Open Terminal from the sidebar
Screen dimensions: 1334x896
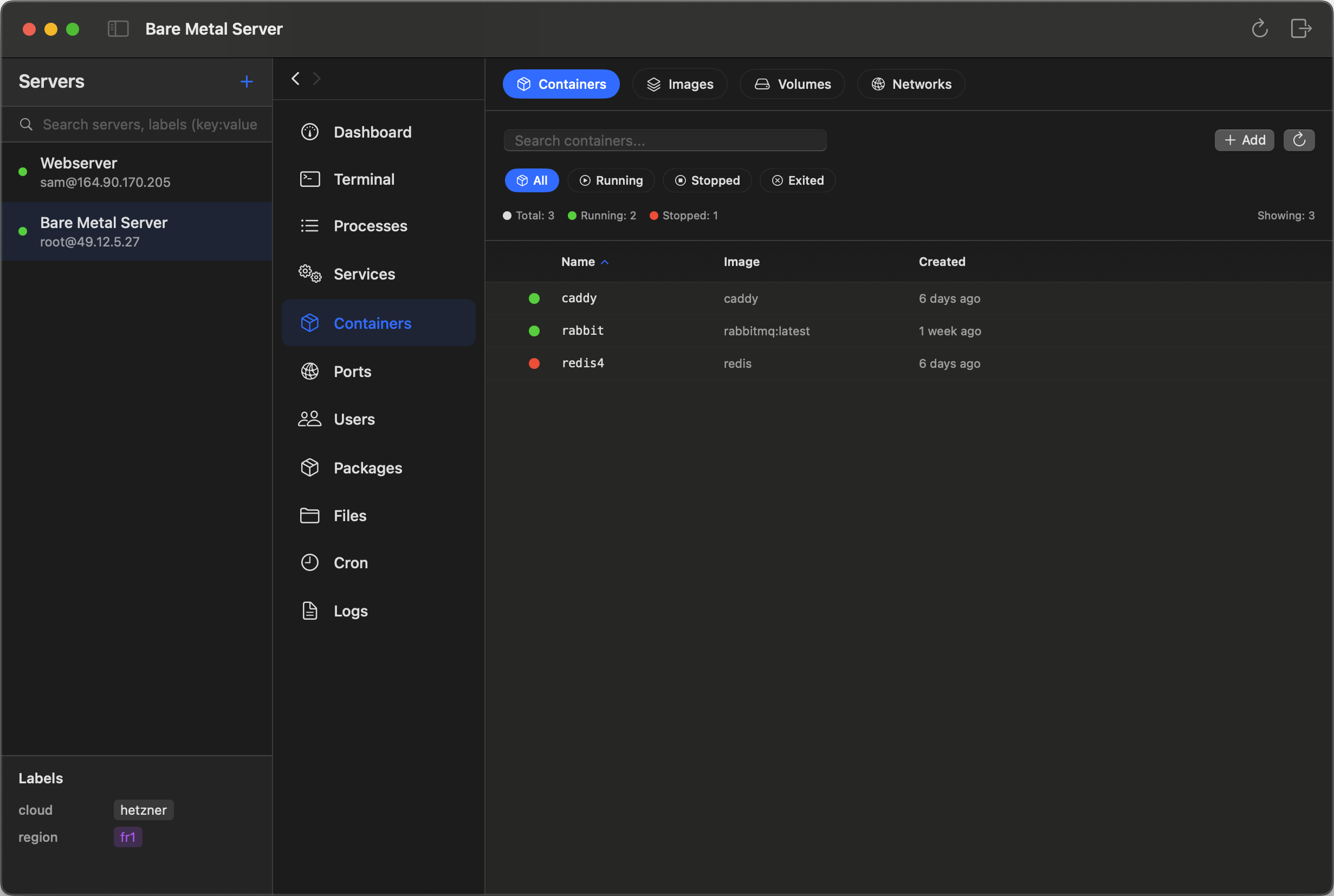coord(378,179)
